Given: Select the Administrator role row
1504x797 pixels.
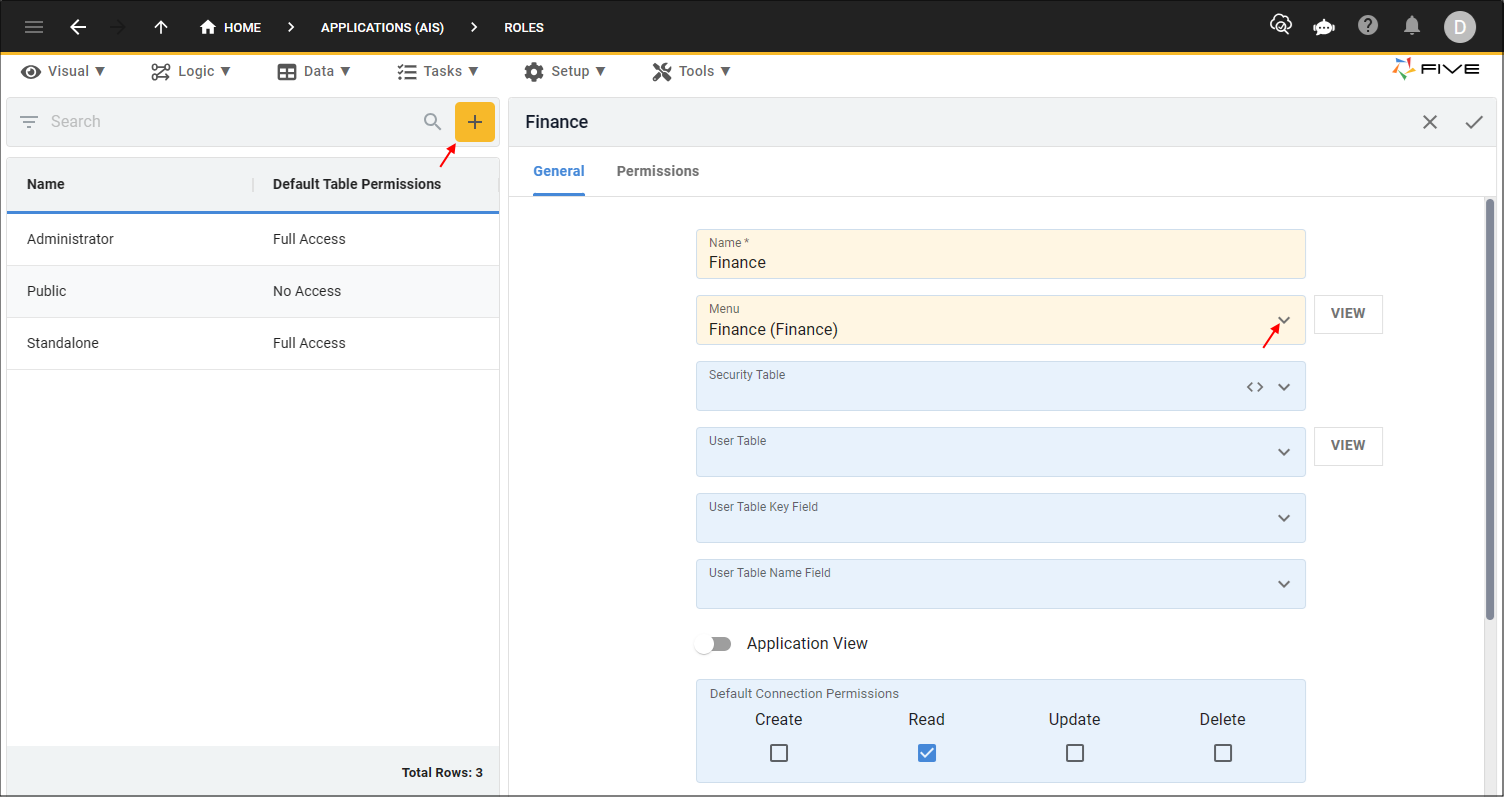Looking at the screenshot, I should 253,239.
